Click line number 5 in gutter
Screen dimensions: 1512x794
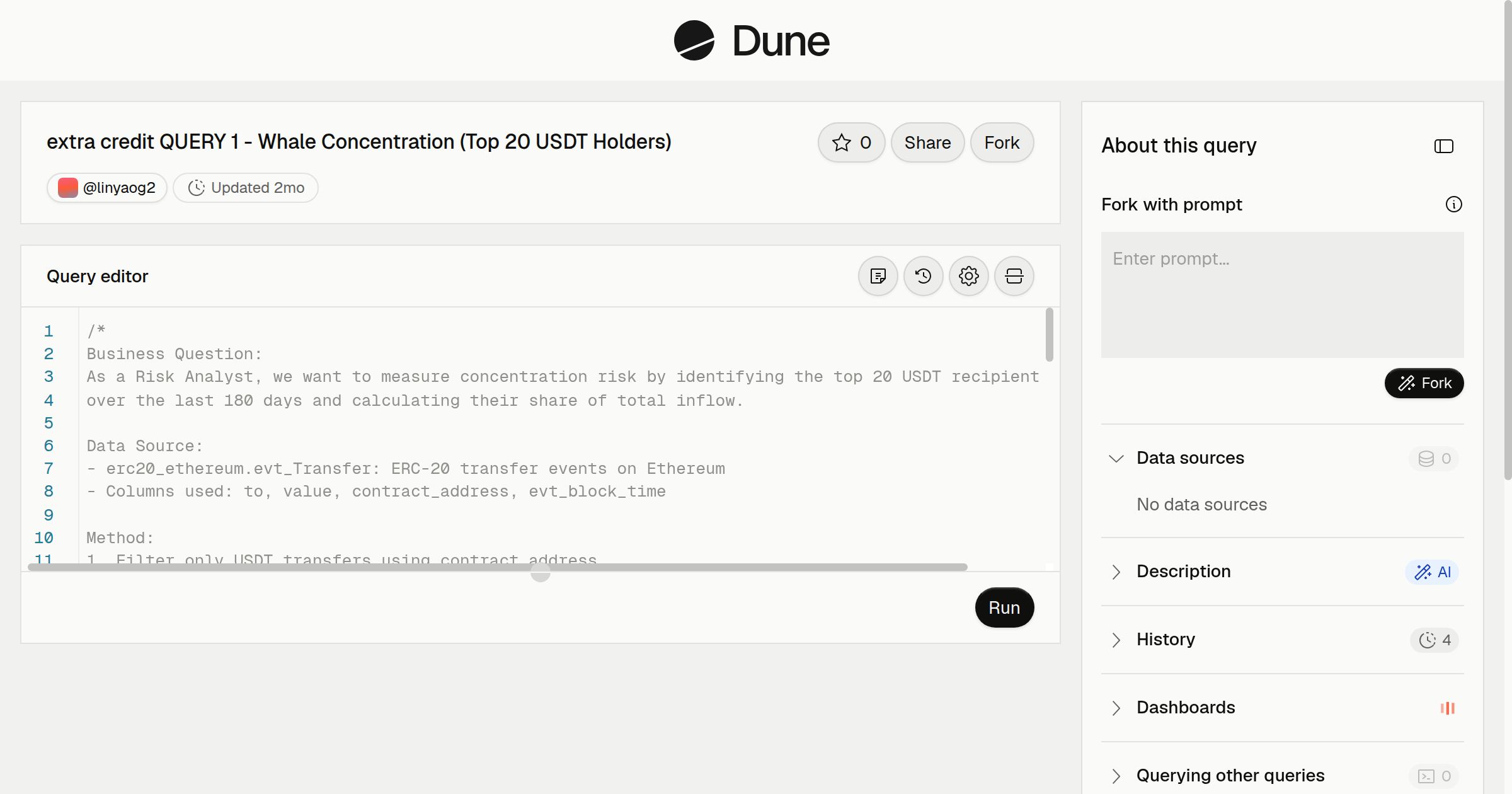click(49, 423)
